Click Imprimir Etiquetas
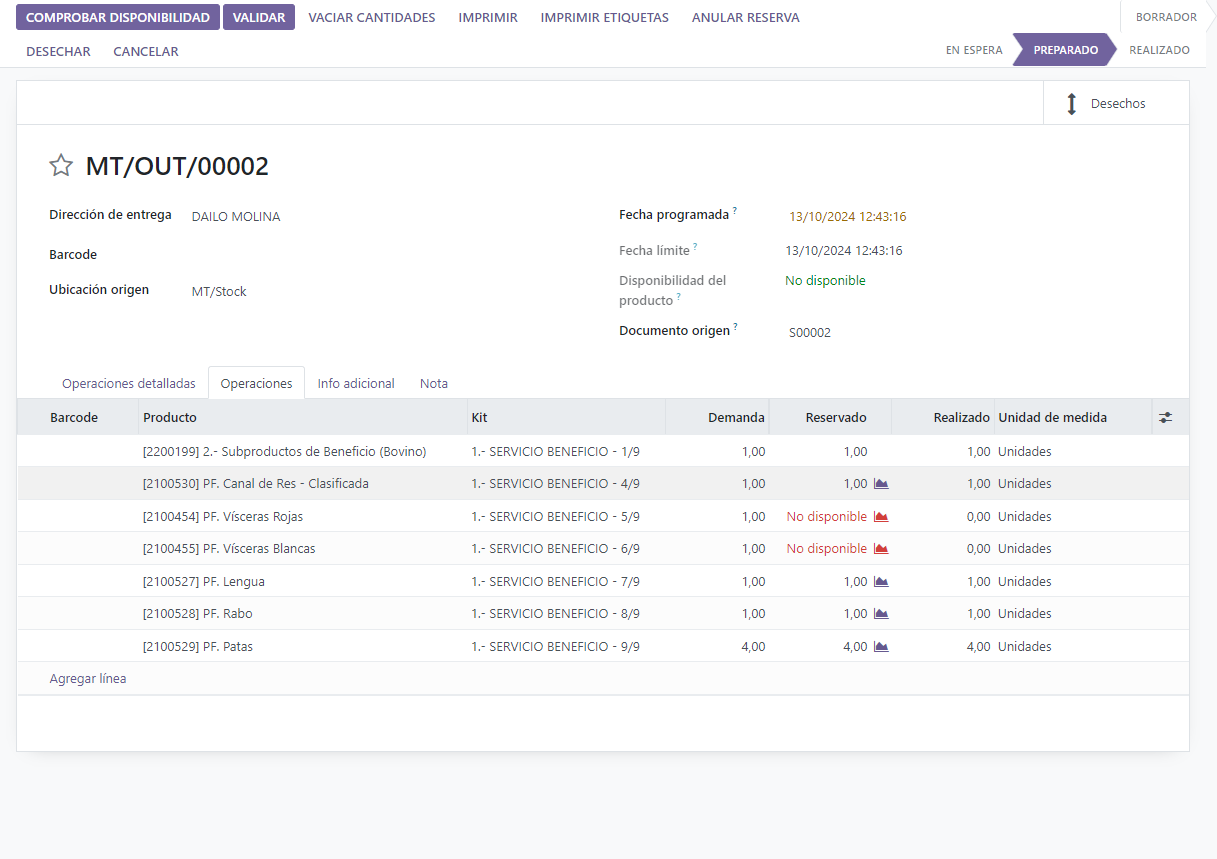1217x859 pixels. click(x=605, y=18)
